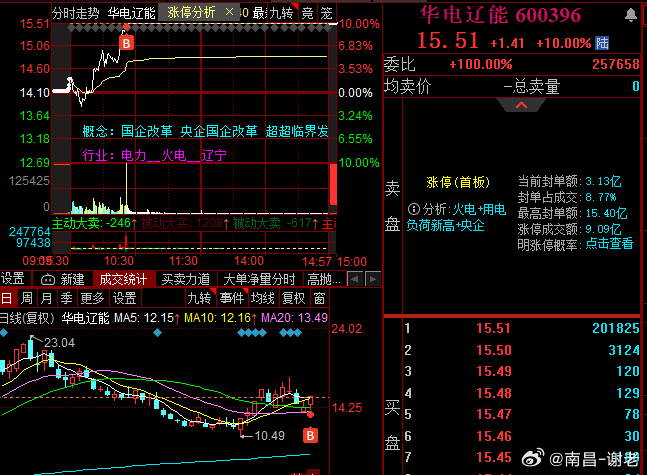Click the 负荷新高+央企 link
This screenshot has height=475, width=647.
click(445, 225)
